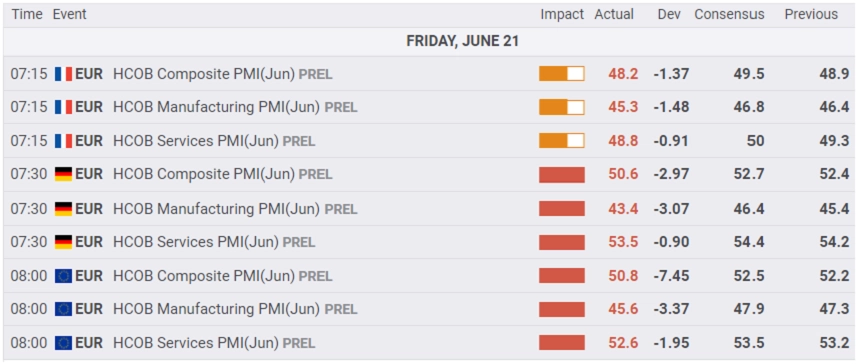Click the Impact column header
Screen dimensions: 860x364
coord(562,15)
